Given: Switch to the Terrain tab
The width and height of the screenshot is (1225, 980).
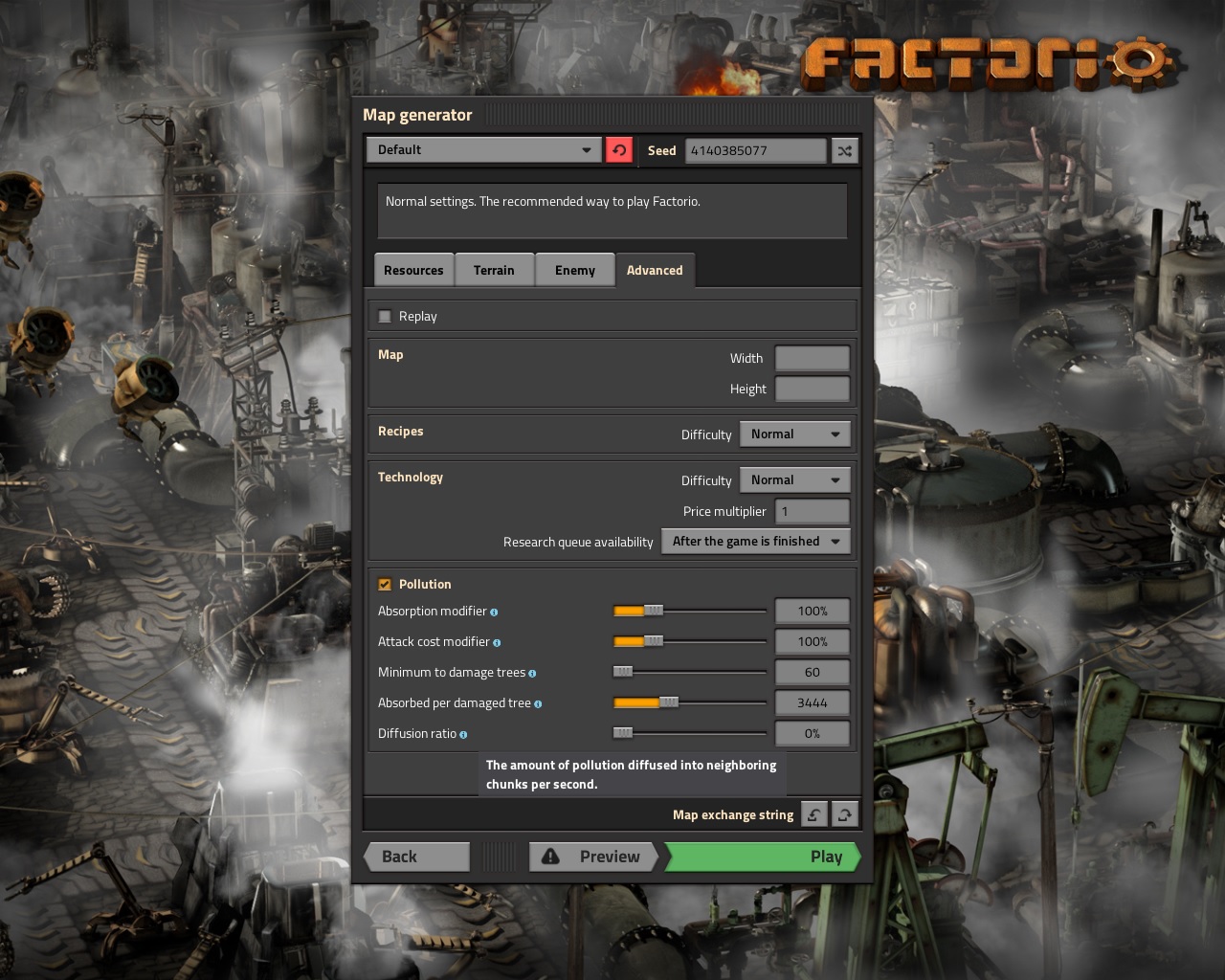Looking at the screenshot, I should tap(494, 271).
